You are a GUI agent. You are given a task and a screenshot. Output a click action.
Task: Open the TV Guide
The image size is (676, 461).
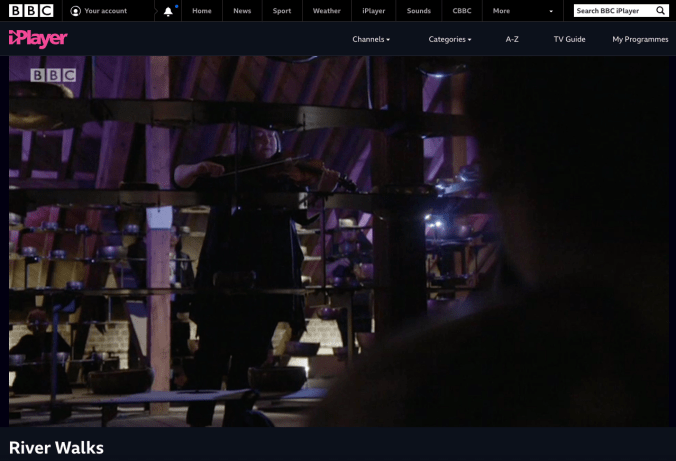(569, 39)
